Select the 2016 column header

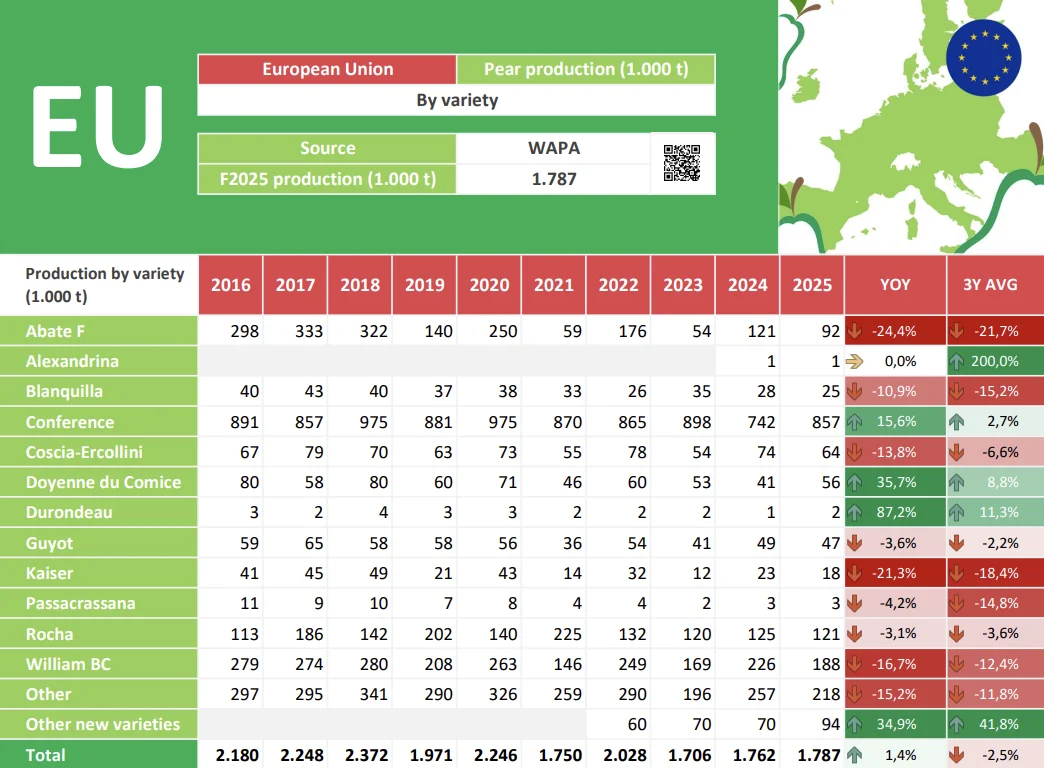(x=231, y=285)
